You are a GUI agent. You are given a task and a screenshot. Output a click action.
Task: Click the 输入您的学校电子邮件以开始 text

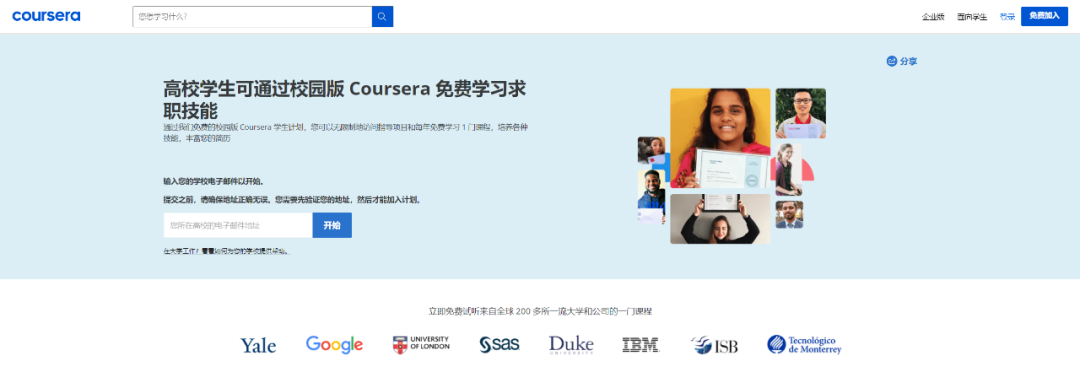coord(214,182)
